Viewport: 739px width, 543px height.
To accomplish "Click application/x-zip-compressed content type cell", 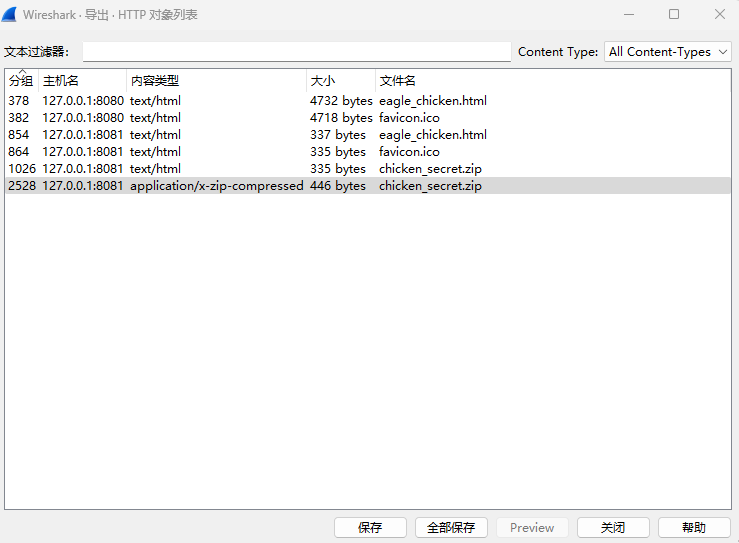I will [x=217, y=186].
